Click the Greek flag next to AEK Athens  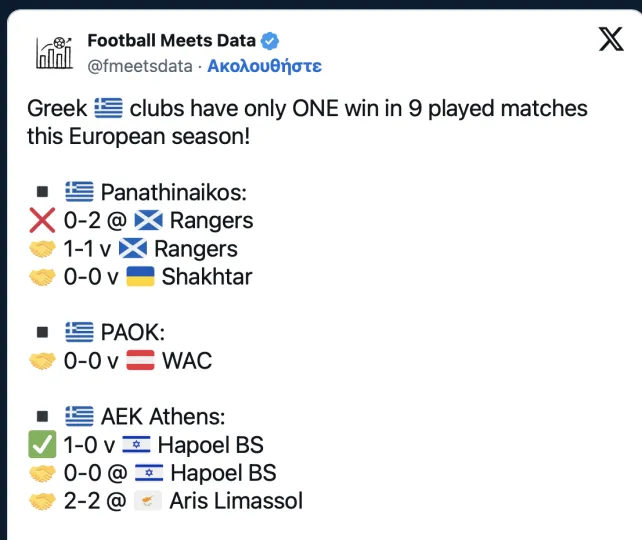point(79,416)
